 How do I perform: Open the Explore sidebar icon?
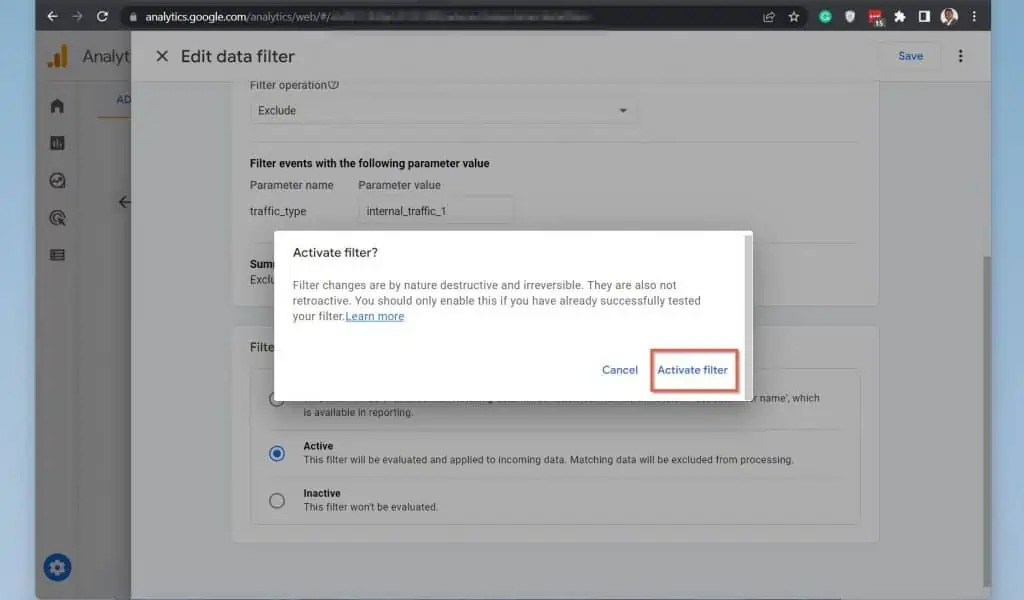(57, 181)
